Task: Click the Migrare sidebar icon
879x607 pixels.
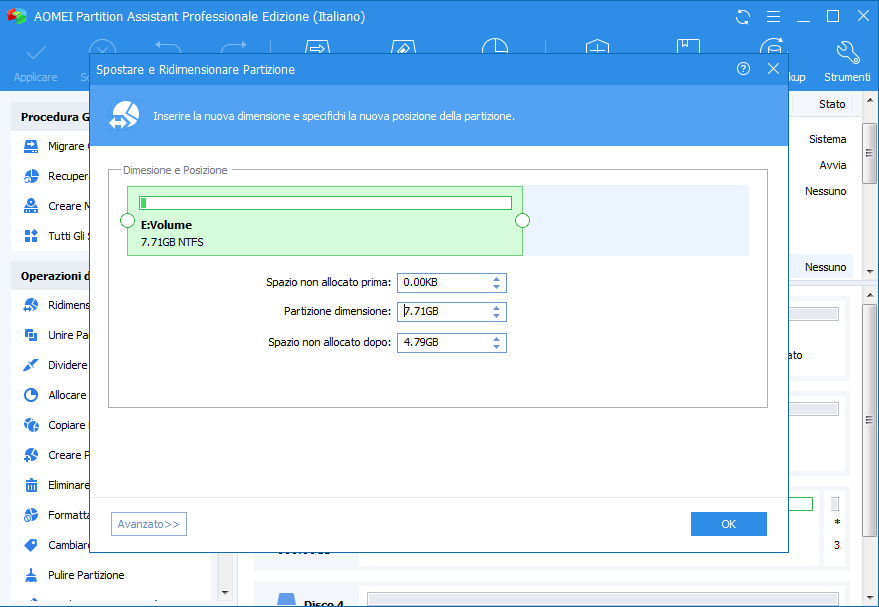Action: [31, 146]
